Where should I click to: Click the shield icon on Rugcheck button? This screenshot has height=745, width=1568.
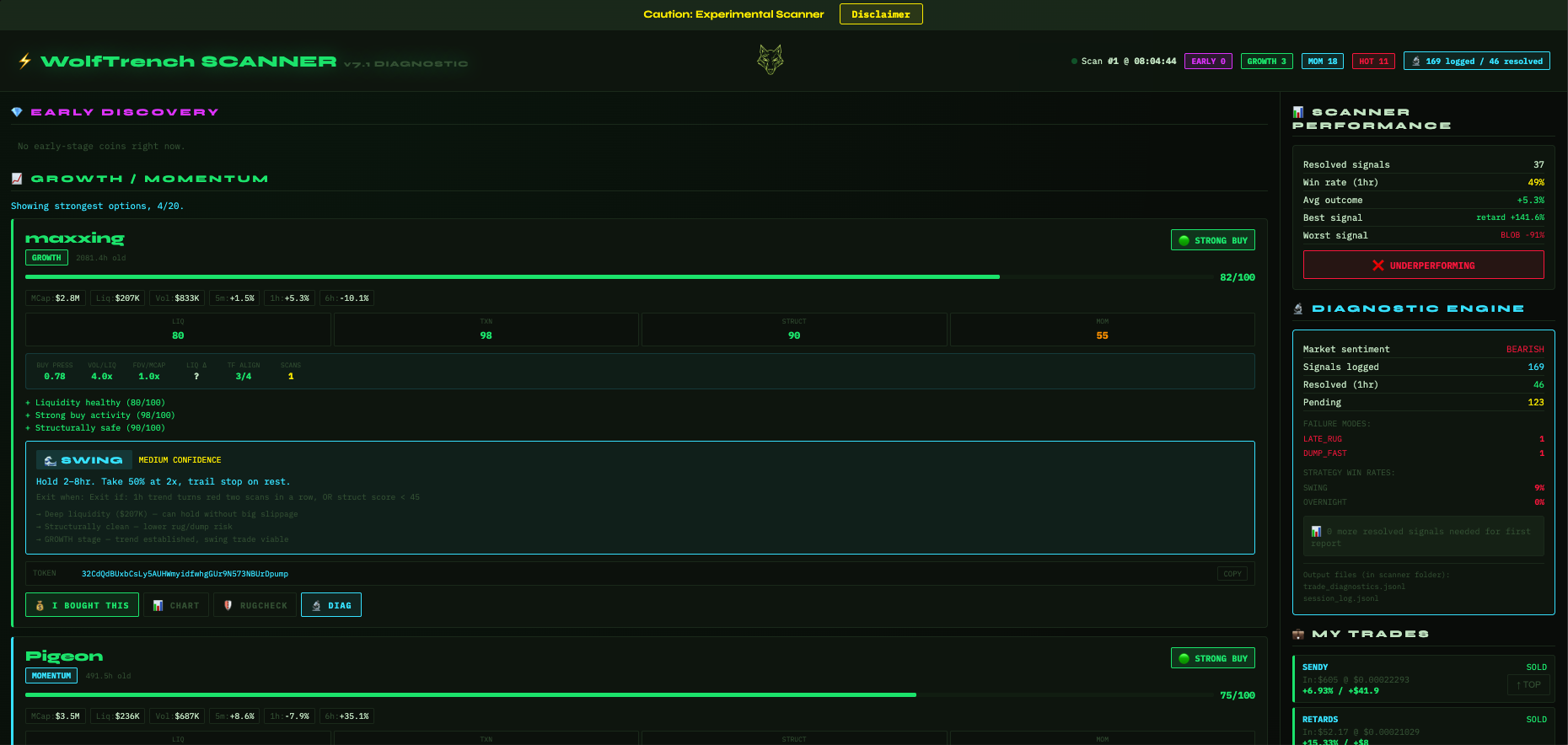[x=228, y=605]
